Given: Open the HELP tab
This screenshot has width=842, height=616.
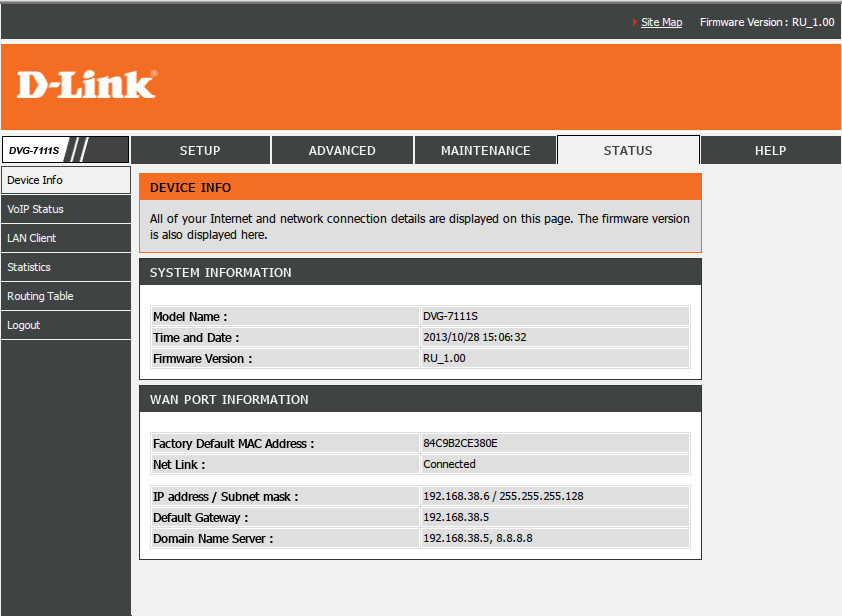Looking at the screenshot, I should (x=770, y=150).
